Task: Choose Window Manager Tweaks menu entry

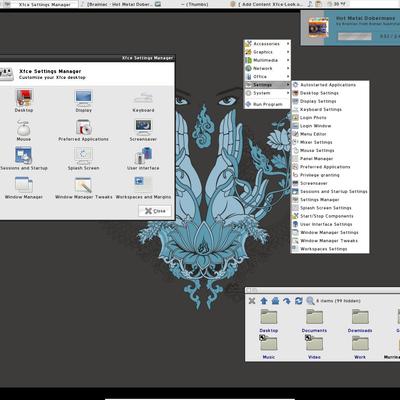Action: 330,241
